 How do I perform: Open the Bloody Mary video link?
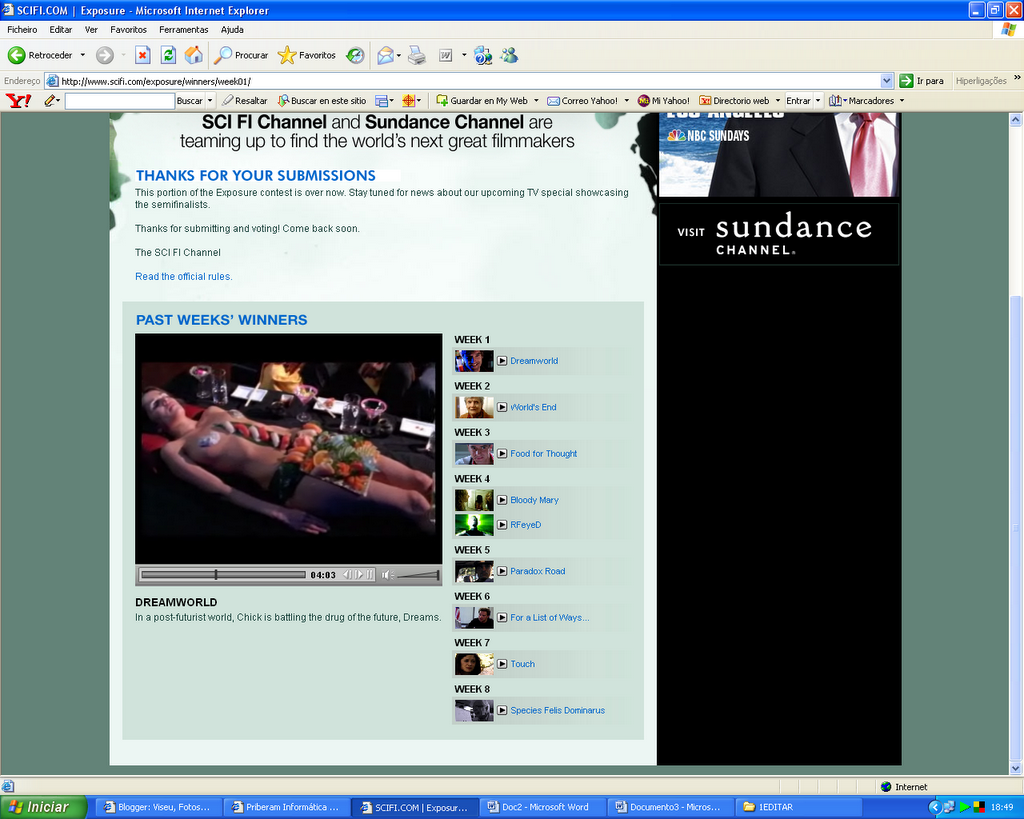pos(534,500)
